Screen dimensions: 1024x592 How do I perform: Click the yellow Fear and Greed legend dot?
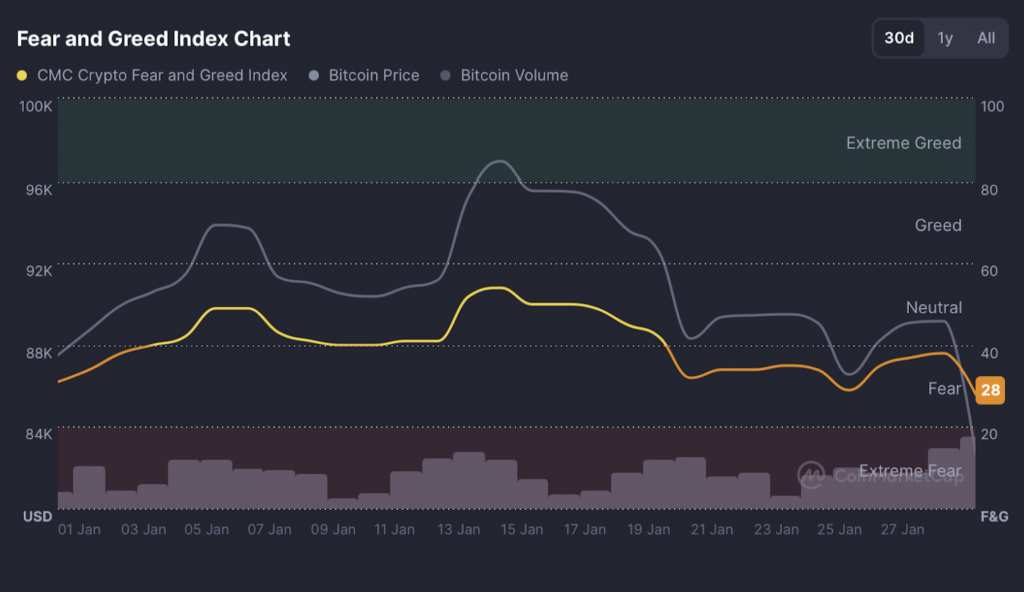coord(23,75)
